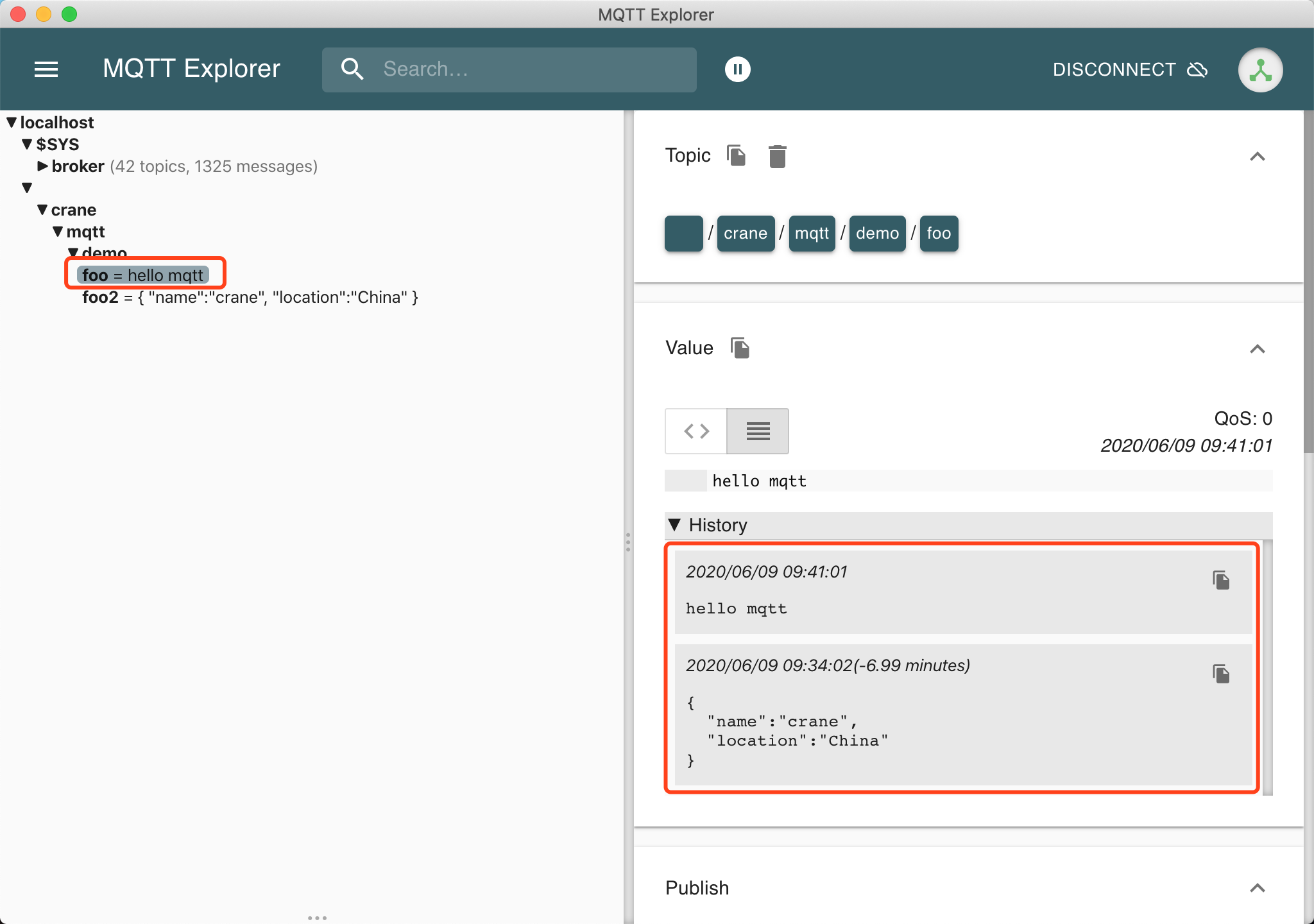Viewport: 1314px width, 924px height.
Task: Collapse the Publish panel chevron
Action: tap(1257, 888)
